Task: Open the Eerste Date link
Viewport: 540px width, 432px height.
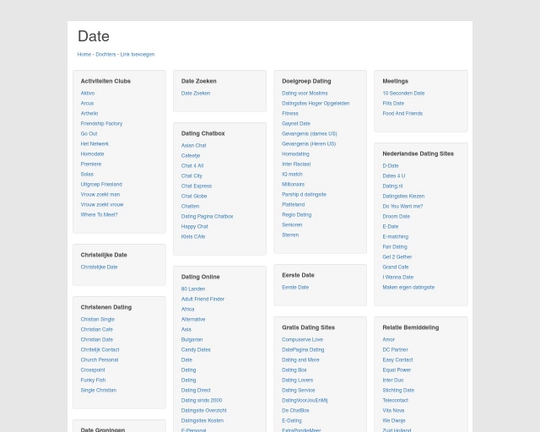Action: pyautogui.click(x=295, y=287)
